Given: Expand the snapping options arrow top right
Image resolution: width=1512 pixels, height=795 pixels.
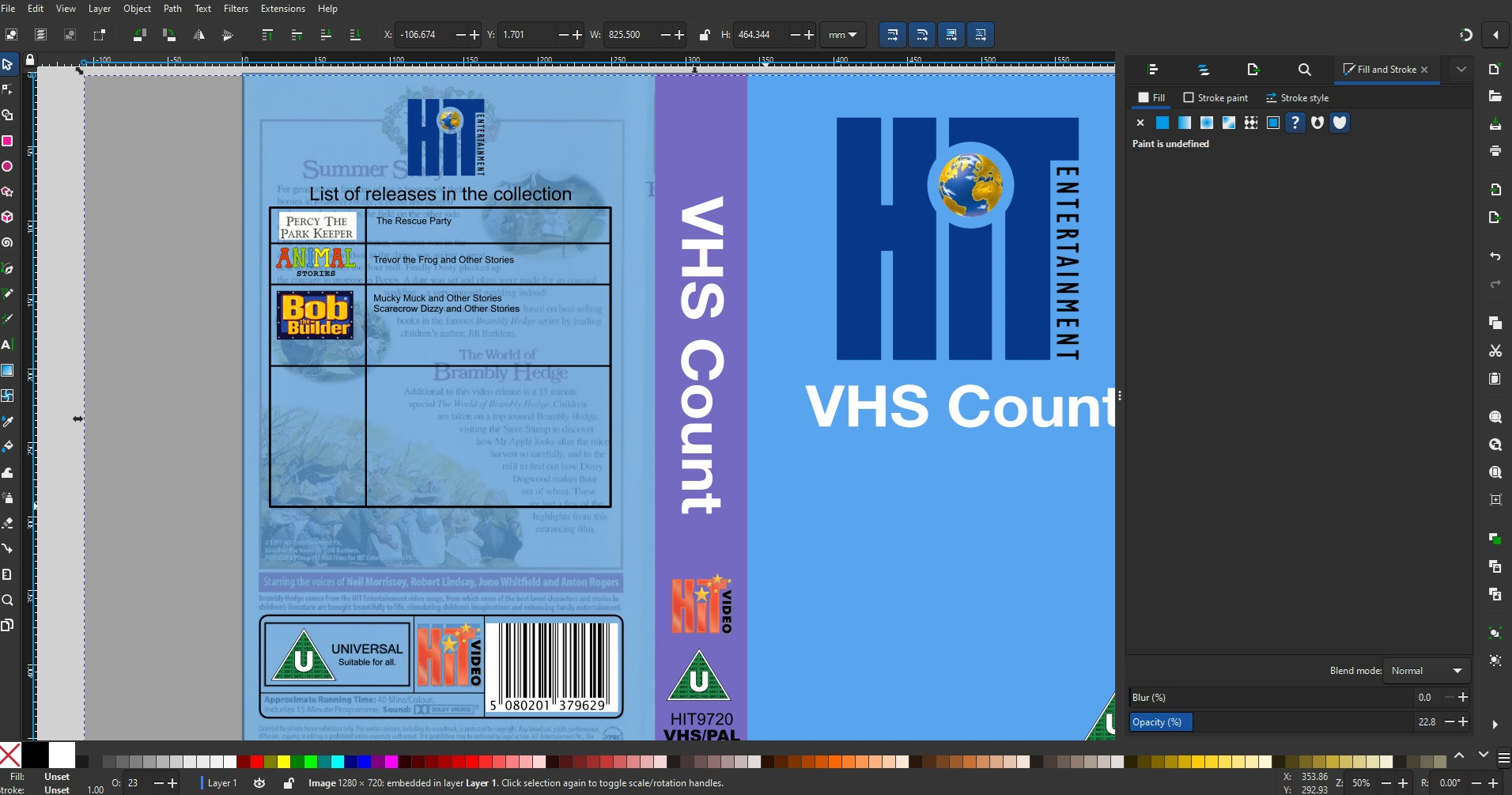Looking at the screenshot, I should click(1495, 35).
